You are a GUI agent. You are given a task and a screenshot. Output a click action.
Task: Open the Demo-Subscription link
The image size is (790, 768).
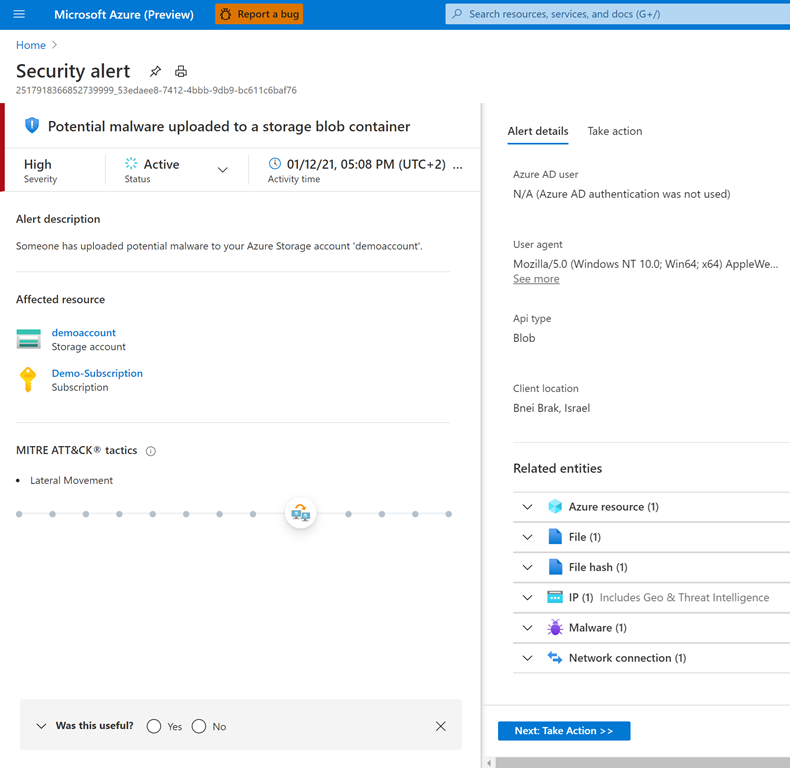coord(97,373)
